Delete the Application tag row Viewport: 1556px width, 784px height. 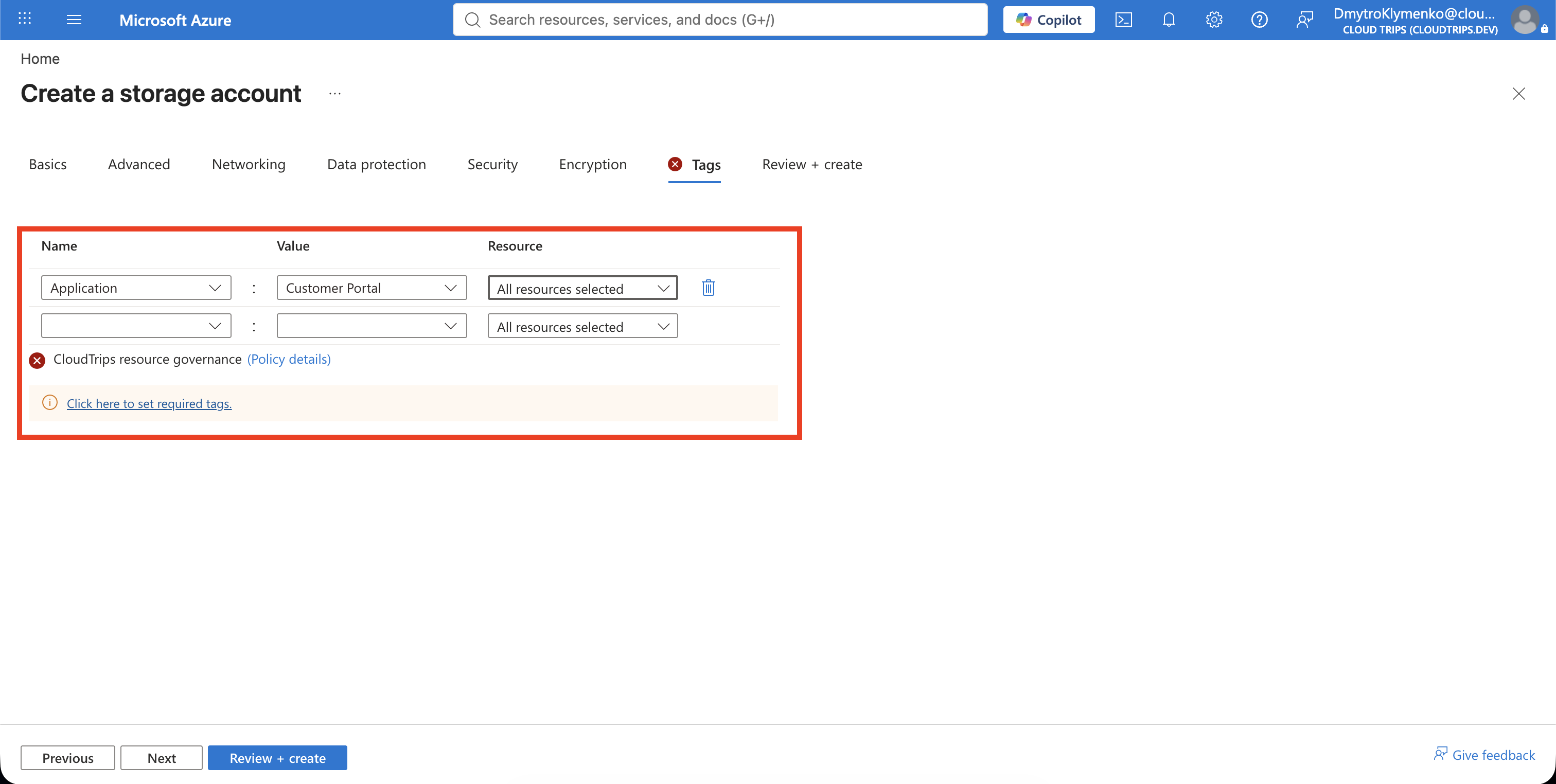tap(708, 288)
